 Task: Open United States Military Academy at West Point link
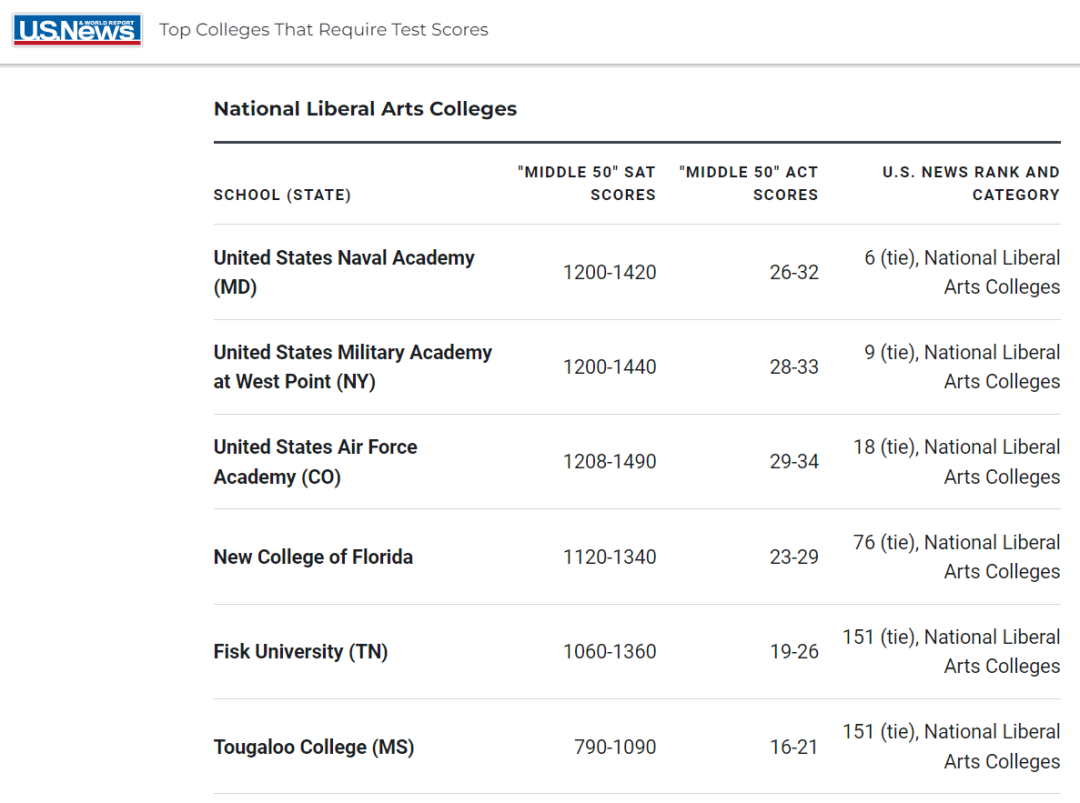tap(353, 366)
